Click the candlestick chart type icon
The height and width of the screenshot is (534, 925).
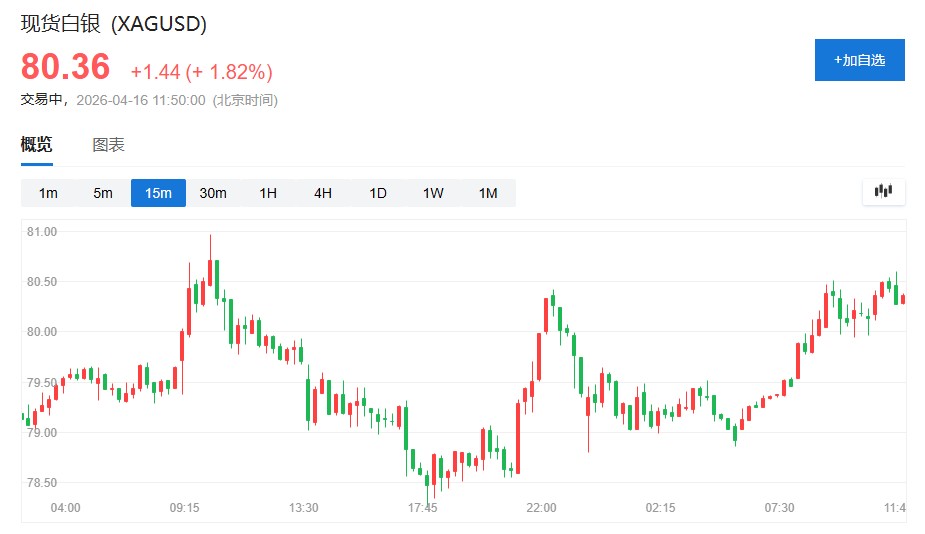tap(883, 191)
